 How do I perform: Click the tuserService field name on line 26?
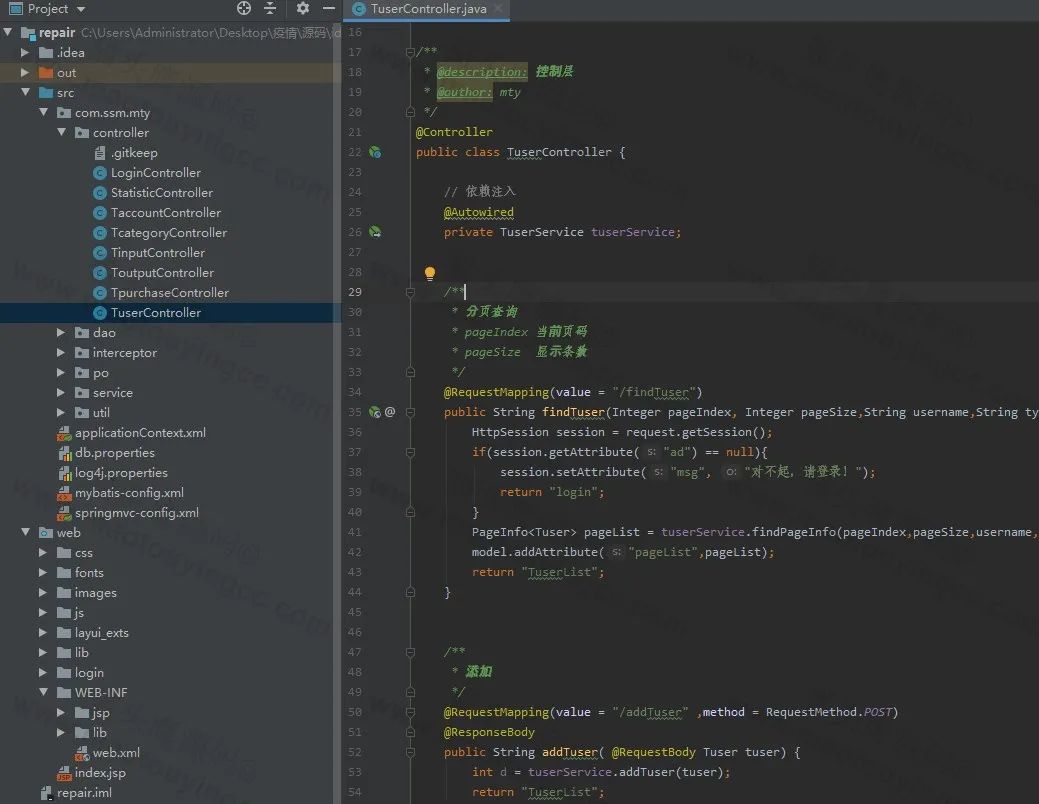click(x=632, y=232)
